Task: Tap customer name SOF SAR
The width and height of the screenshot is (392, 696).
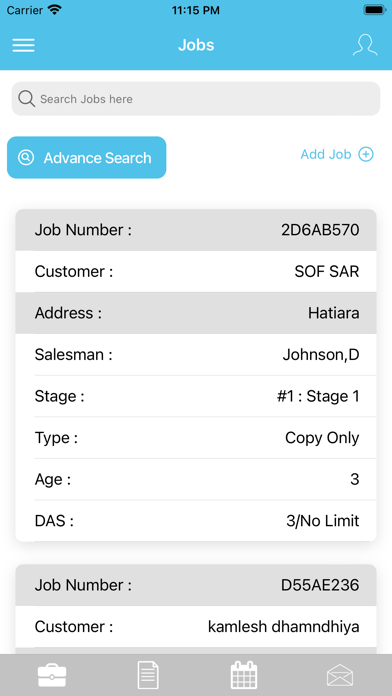Action: point(327,272)
